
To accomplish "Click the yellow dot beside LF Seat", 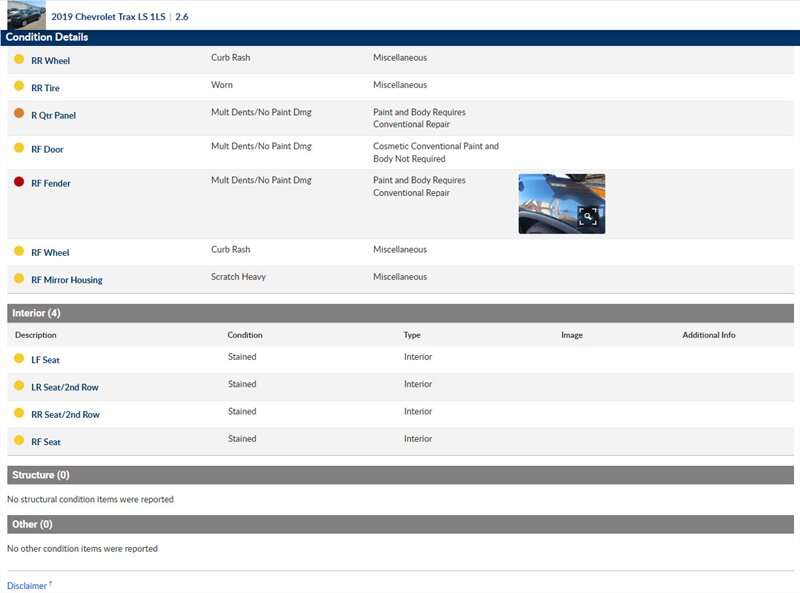I will click(19, 359).
